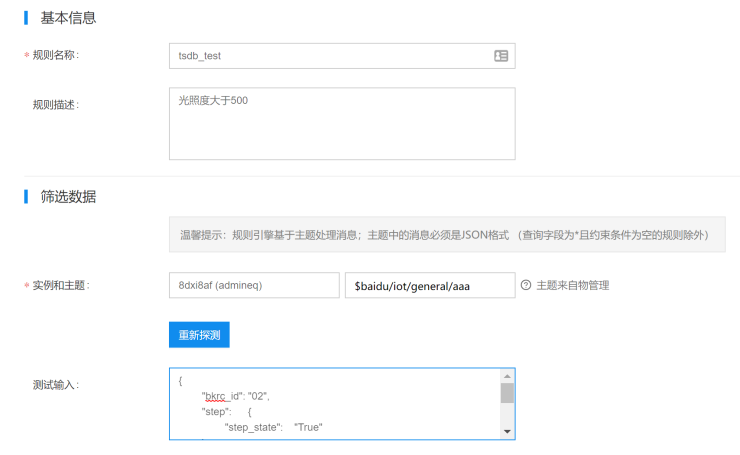Viewport: 740px width, 455px height.
Task: Click the scroll down arrow of test input
Action: 507,431
